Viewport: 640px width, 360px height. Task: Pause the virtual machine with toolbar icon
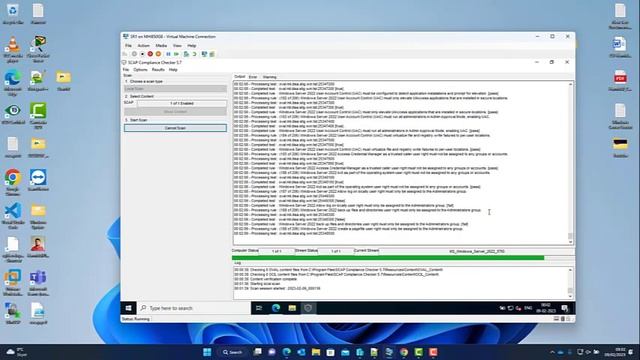(168, 54)
